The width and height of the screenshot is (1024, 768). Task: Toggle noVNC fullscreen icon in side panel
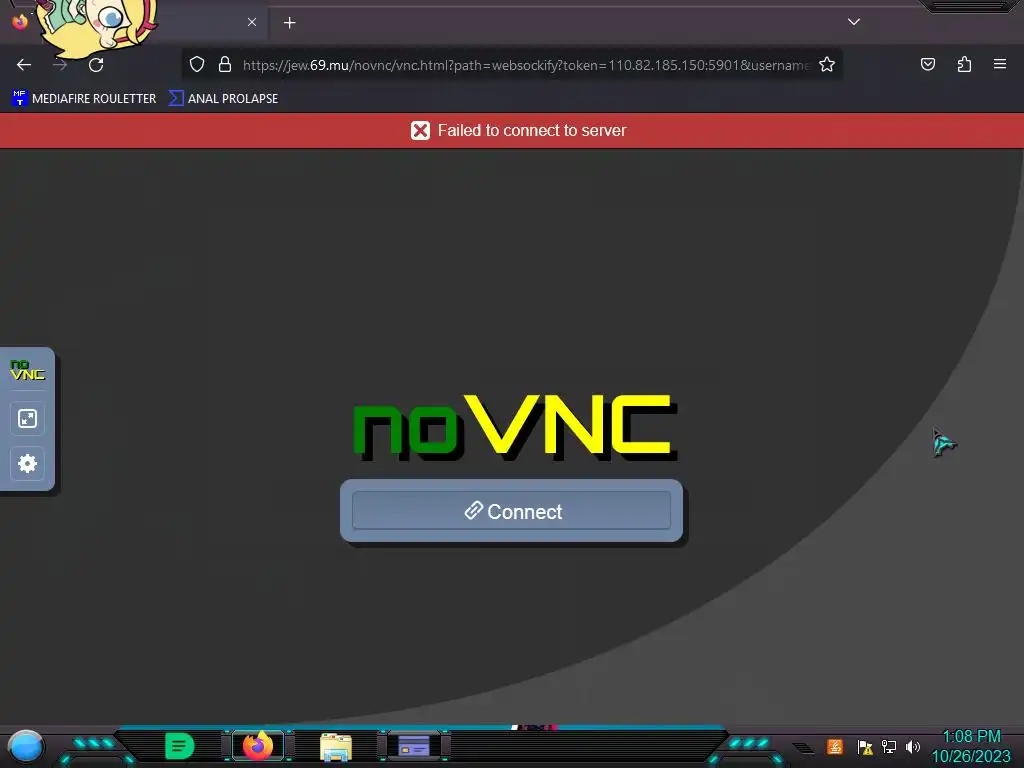(x=27, y=419)
